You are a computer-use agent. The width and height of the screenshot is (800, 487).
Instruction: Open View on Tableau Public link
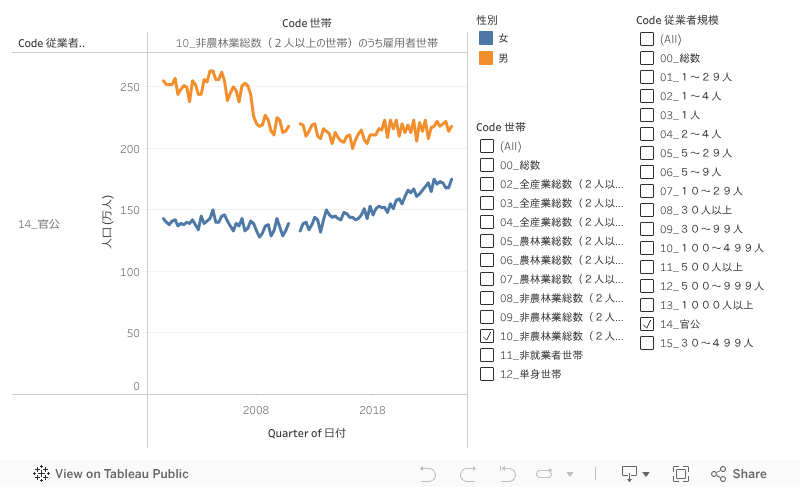tap(121, 474)
